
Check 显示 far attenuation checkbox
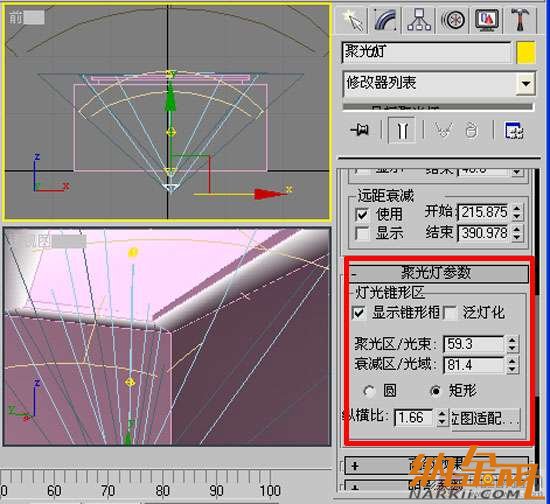pyautogui.click(x=362, y=233)
